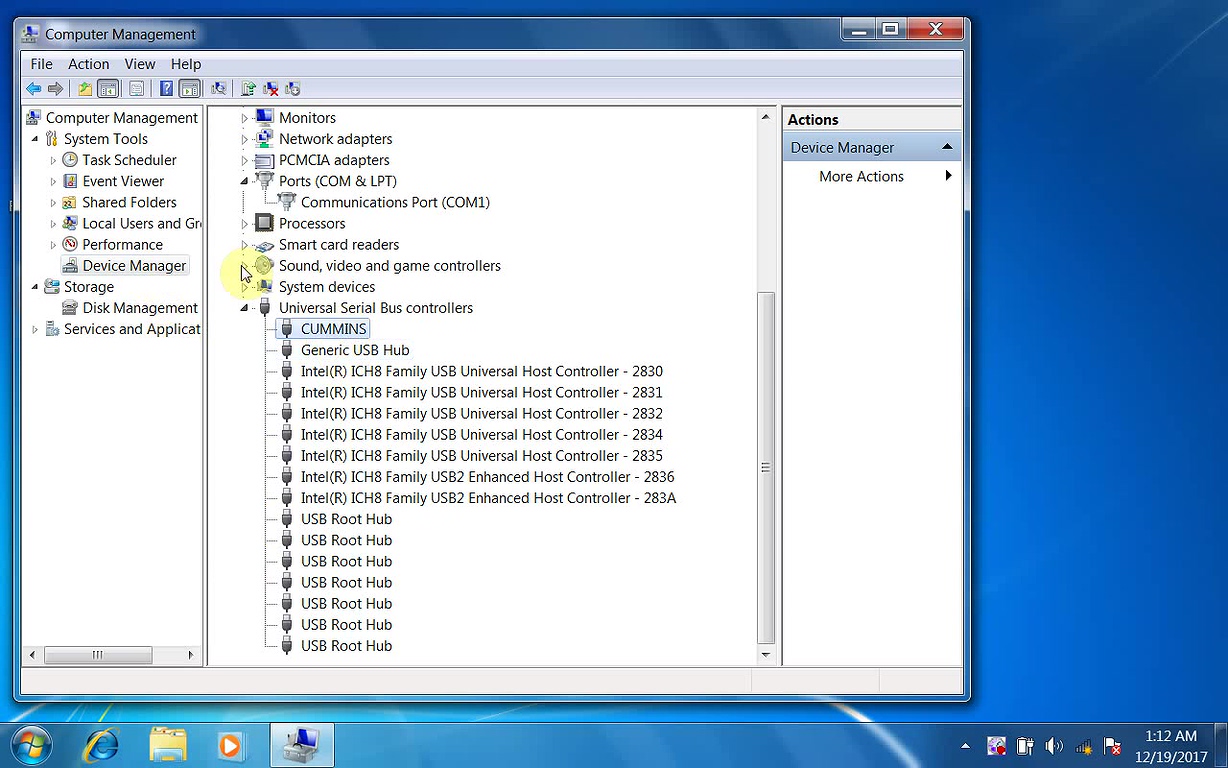Collapse the System Tools node
The width and height of the screenshot is (1228, 768).
pyautogui.click(x=35, y=139)
